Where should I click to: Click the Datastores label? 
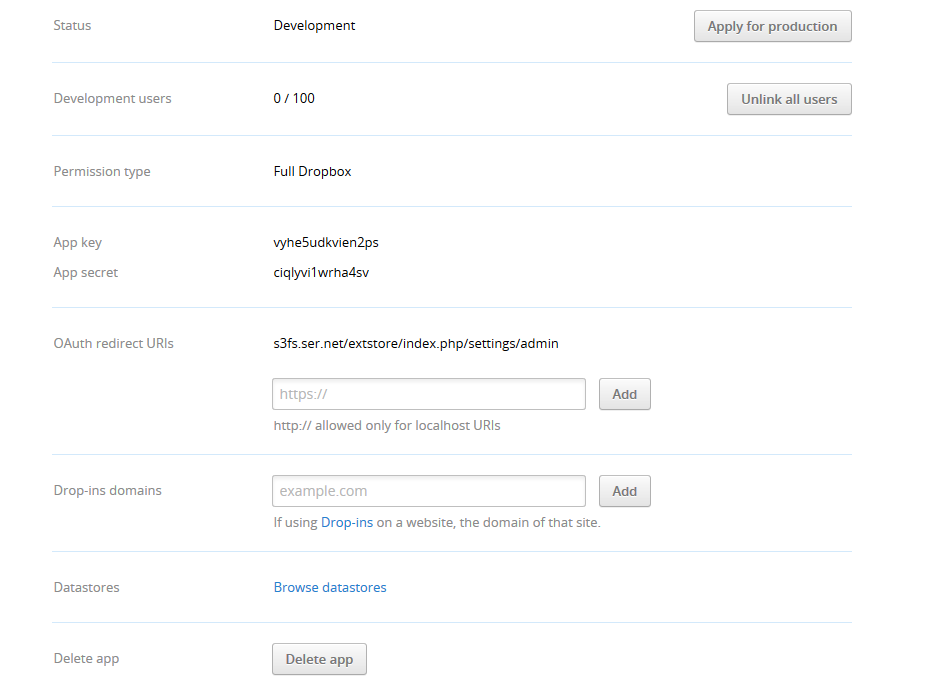click(x=86, y=587)
